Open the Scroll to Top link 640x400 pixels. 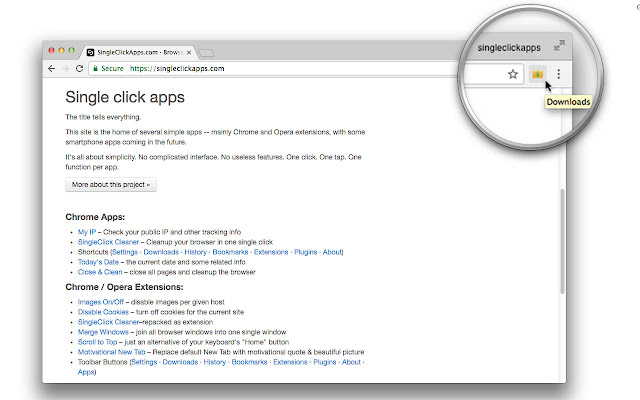(98, 342)
